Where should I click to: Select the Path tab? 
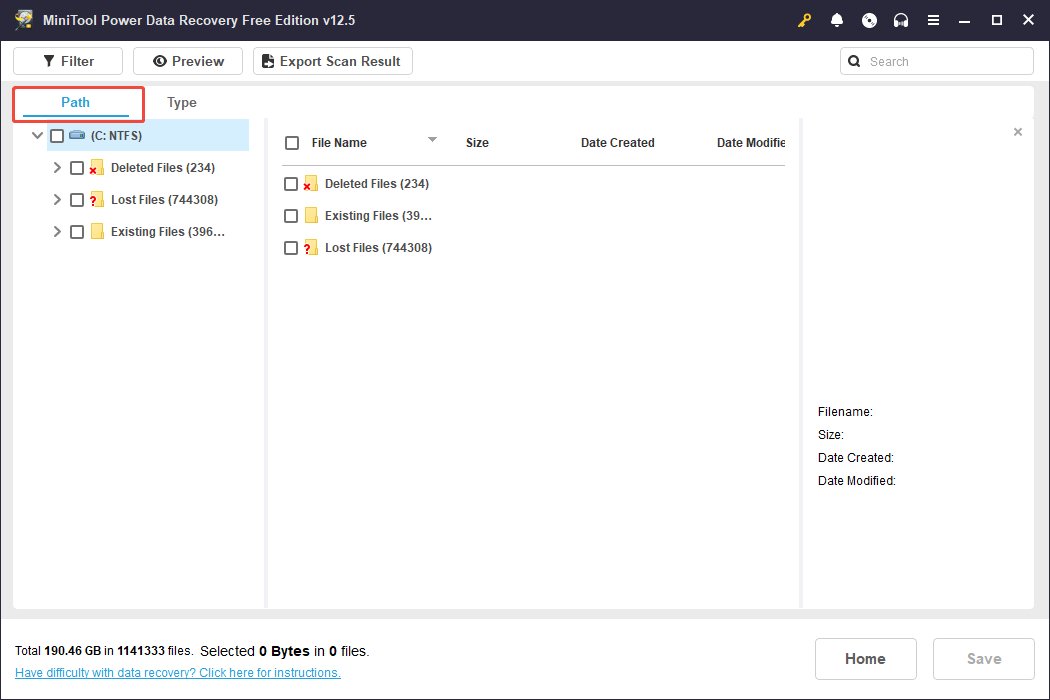pos(76,103)
